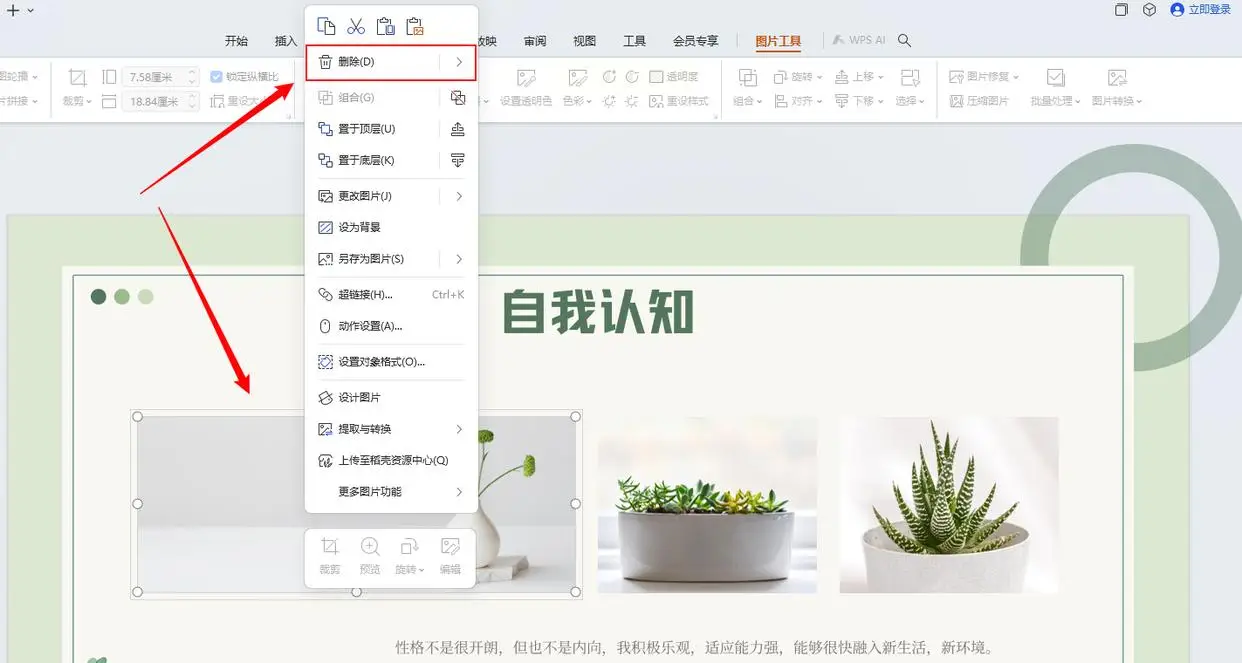Click the Paste icon atop the context menu
Screen dimensions: 1242x663
tap(386, 27)
